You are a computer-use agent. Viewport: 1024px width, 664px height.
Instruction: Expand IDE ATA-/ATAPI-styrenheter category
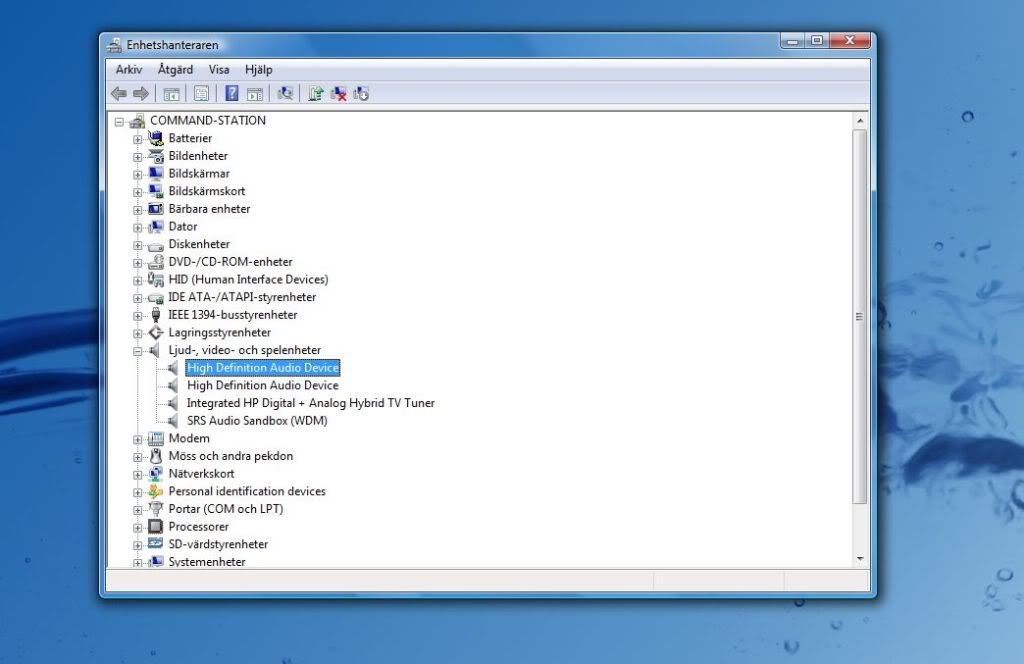pos(138,298)
